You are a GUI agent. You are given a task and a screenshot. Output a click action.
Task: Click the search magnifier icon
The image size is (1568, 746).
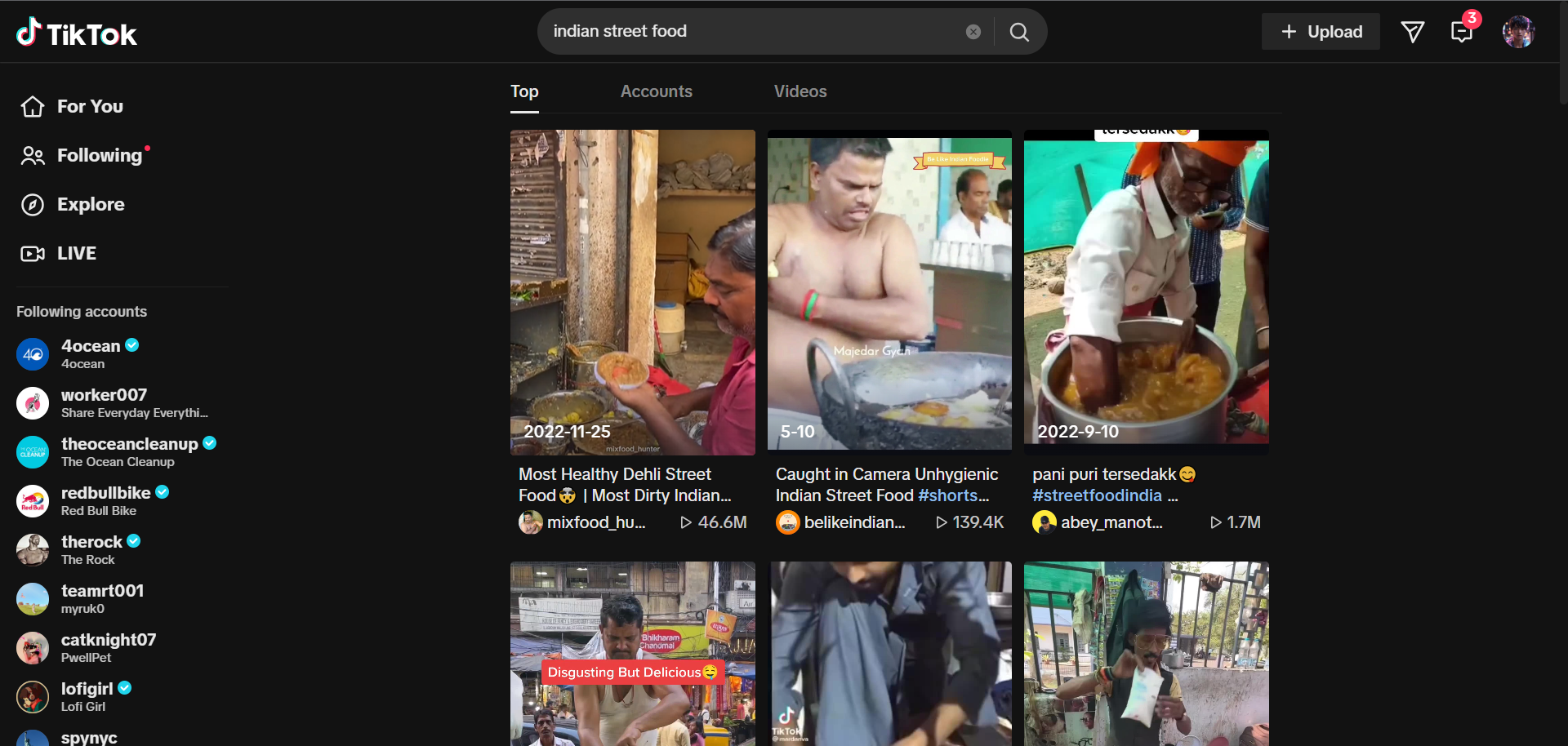coord(1019,32)
